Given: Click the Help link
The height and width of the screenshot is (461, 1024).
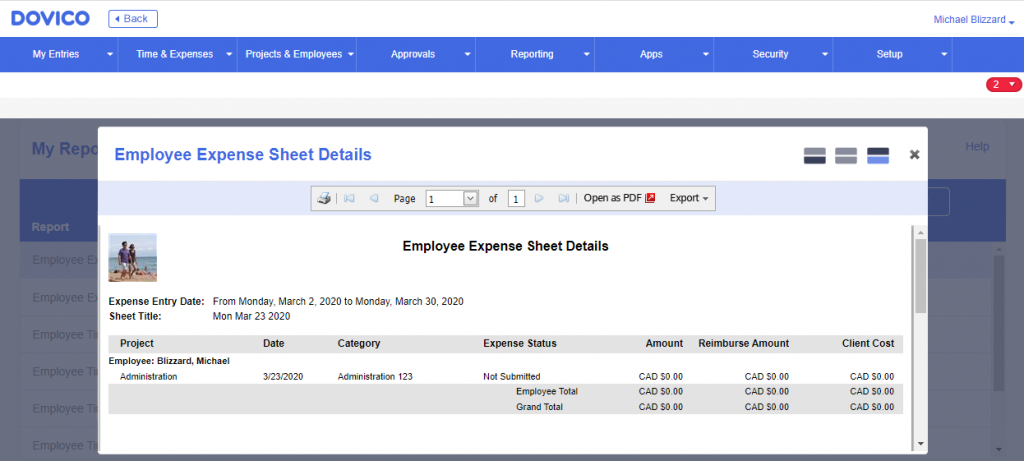Looking at the screenshot, I should (977, 146).
